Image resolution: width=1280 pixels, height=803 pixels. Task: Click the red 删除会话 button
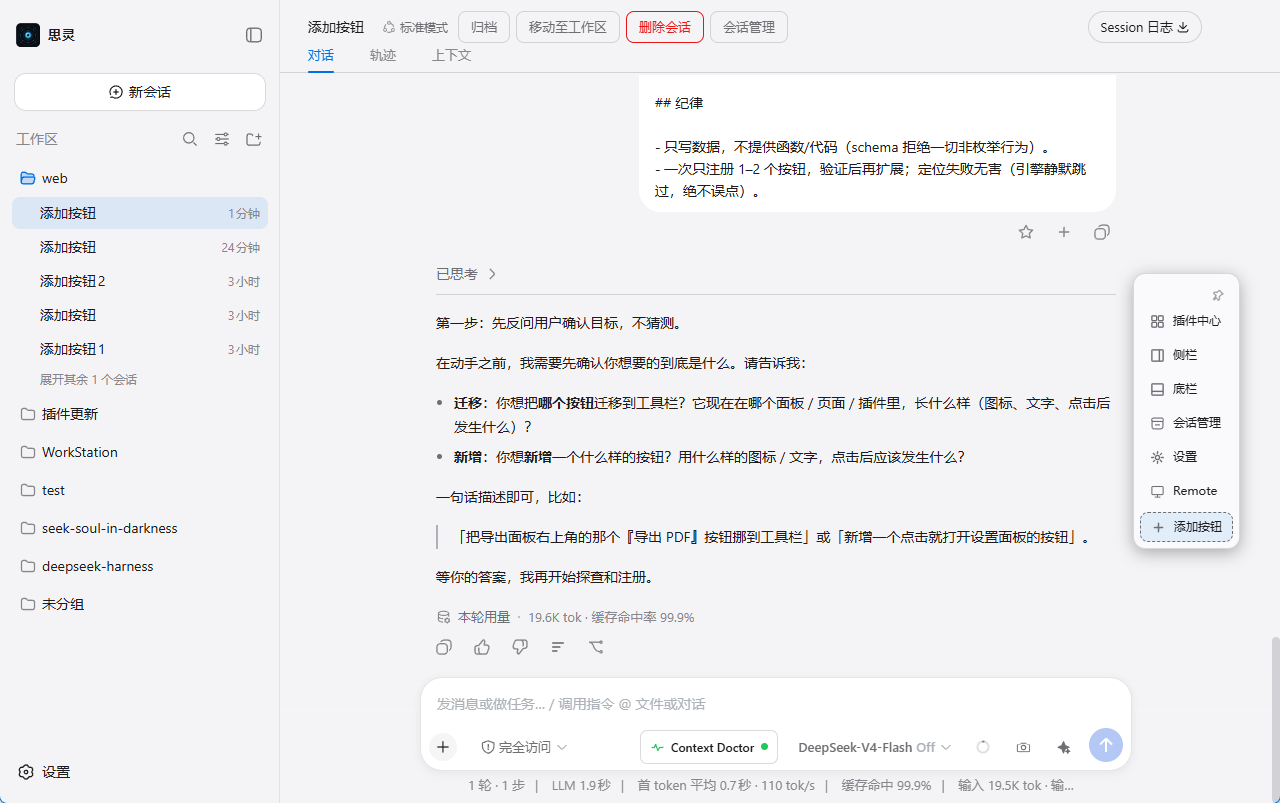coord(665,27)
